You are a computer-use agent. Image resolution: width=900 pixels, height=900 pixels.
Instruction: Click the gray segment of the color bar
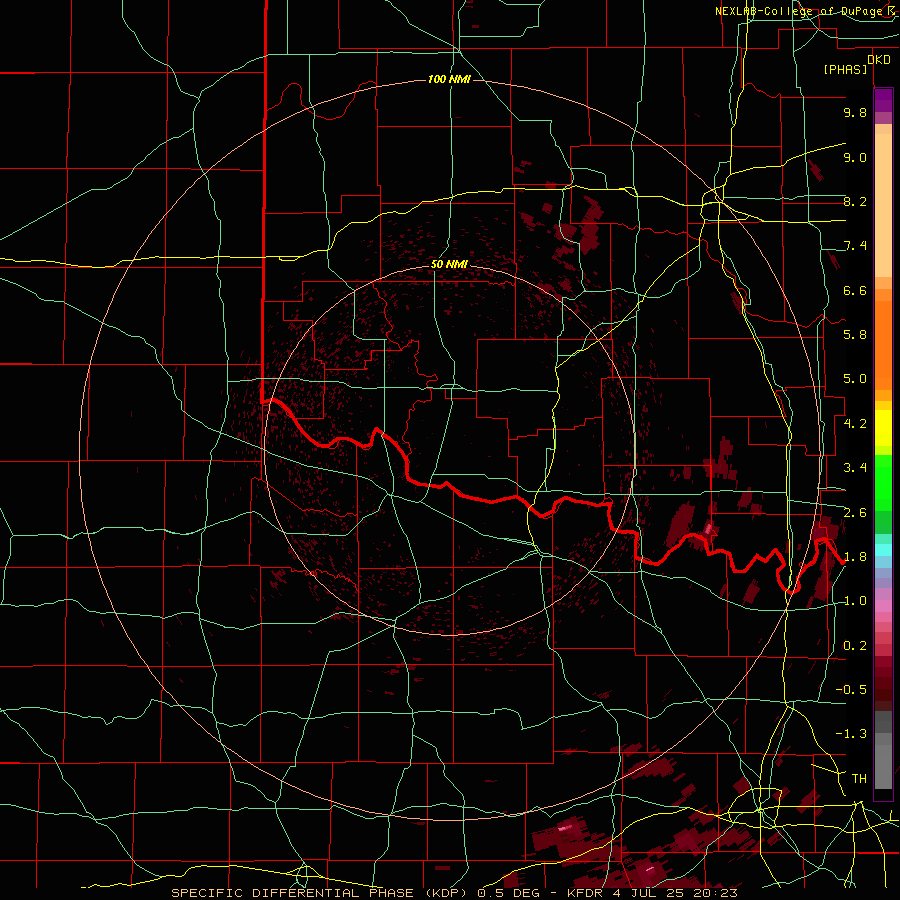[883, 750]
